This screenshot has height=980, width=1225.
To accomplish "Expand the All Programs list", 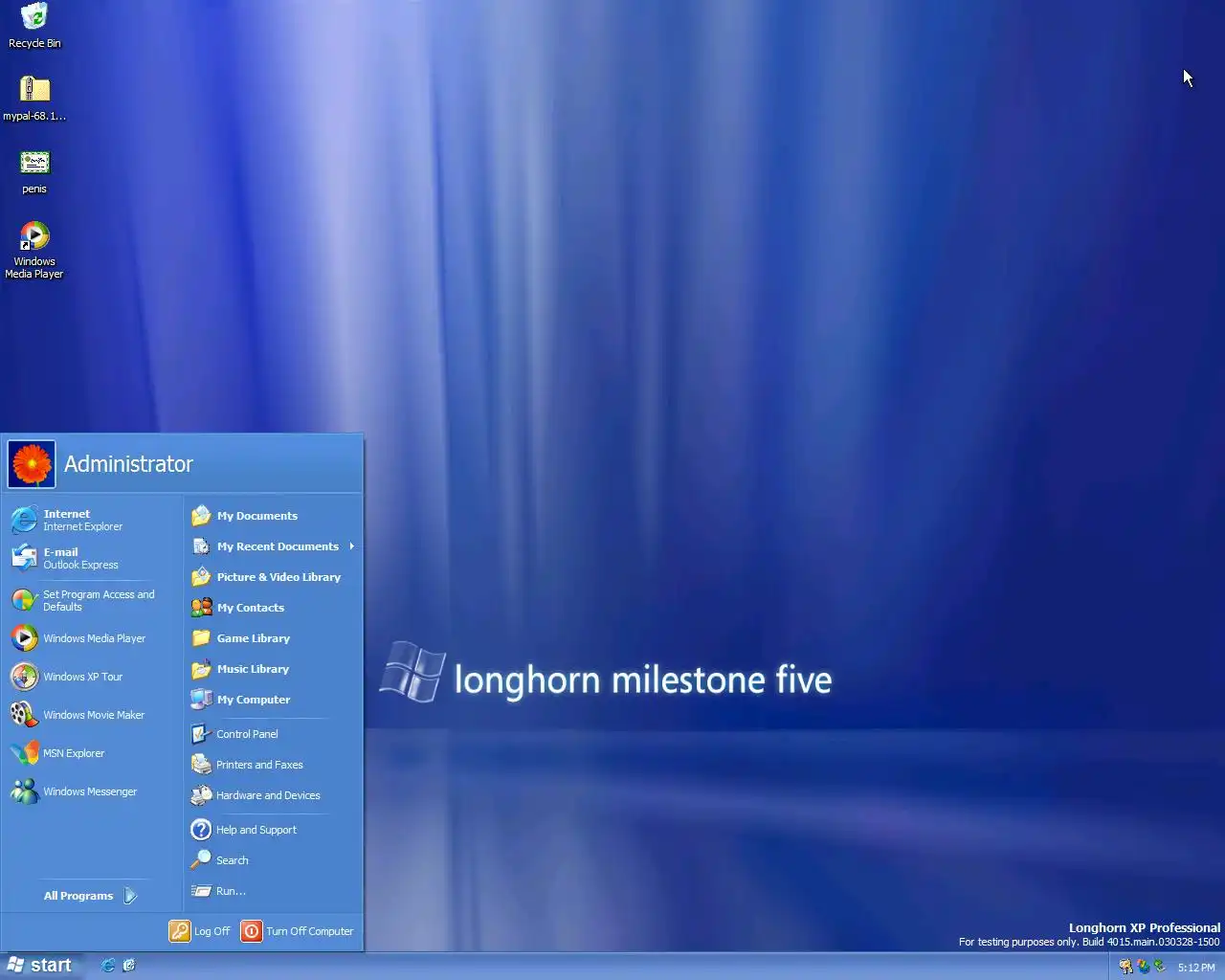I will point(92,896).
